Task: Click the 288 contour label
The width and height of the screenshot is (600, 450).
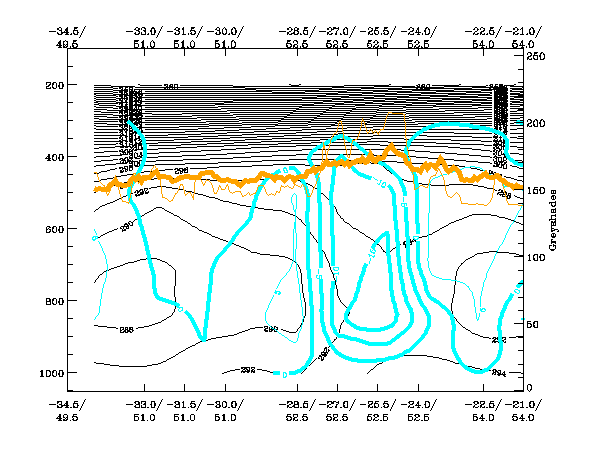Action: click(127, 329)
